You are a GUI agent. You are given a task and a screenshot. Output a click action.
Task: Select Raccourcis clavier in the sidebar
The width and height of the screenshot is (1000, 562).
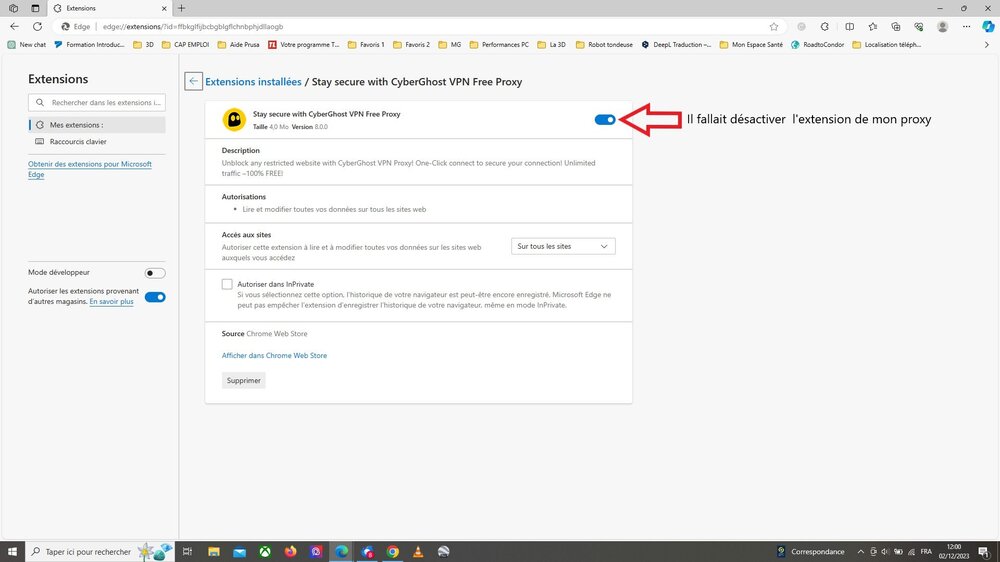[x=78, y=142]
